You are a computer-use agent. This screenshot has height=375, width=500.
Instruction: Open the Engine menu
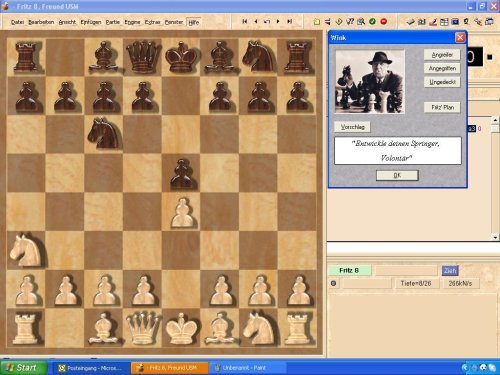132,22
